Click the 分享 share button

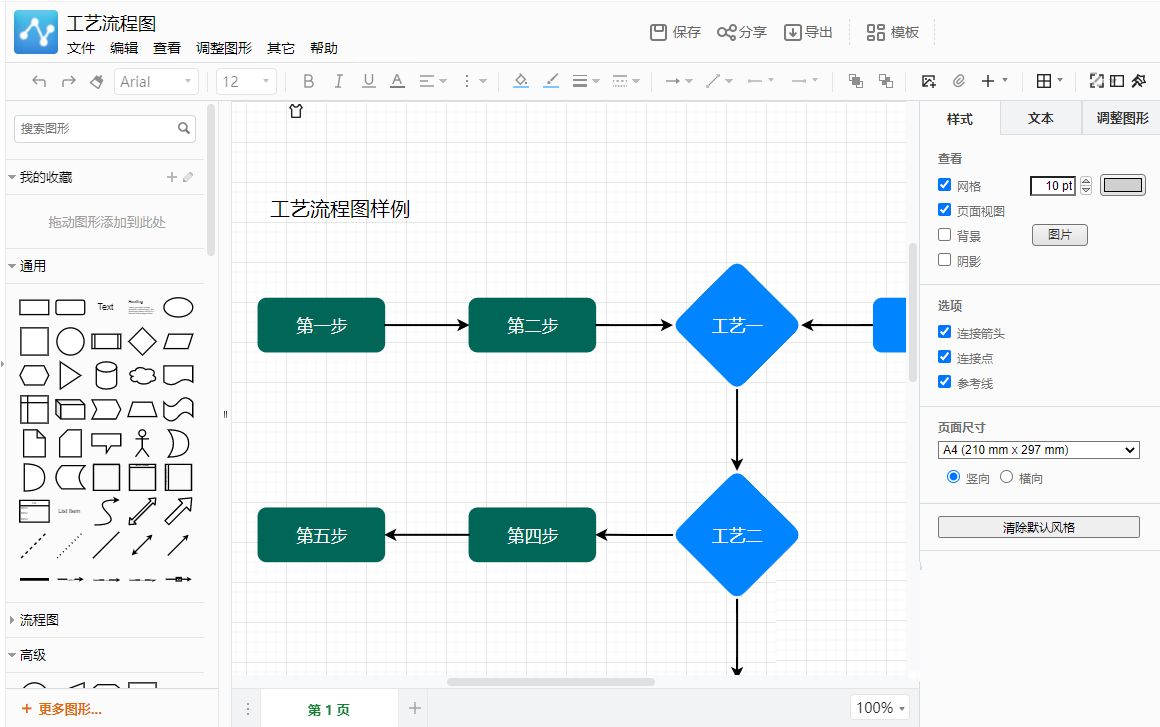[741, 32]
